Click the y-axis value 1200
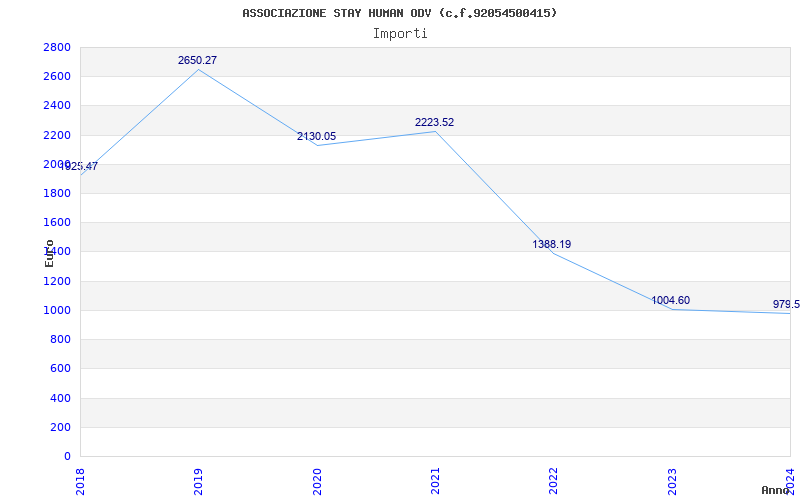 coord(57,281)
